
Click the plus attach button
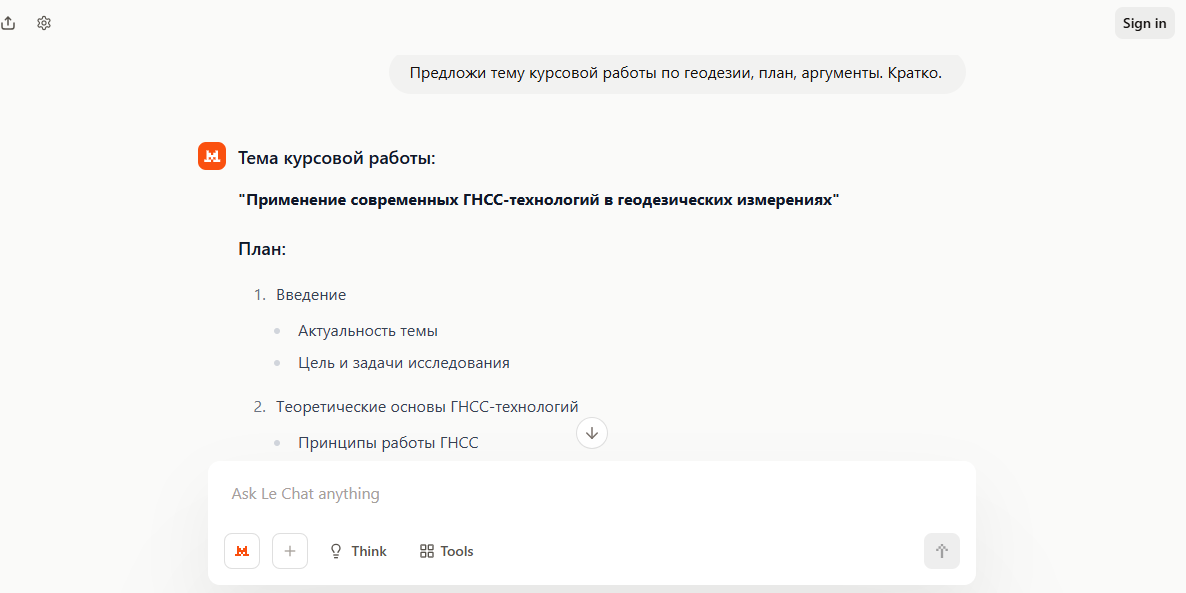[290, 551]
